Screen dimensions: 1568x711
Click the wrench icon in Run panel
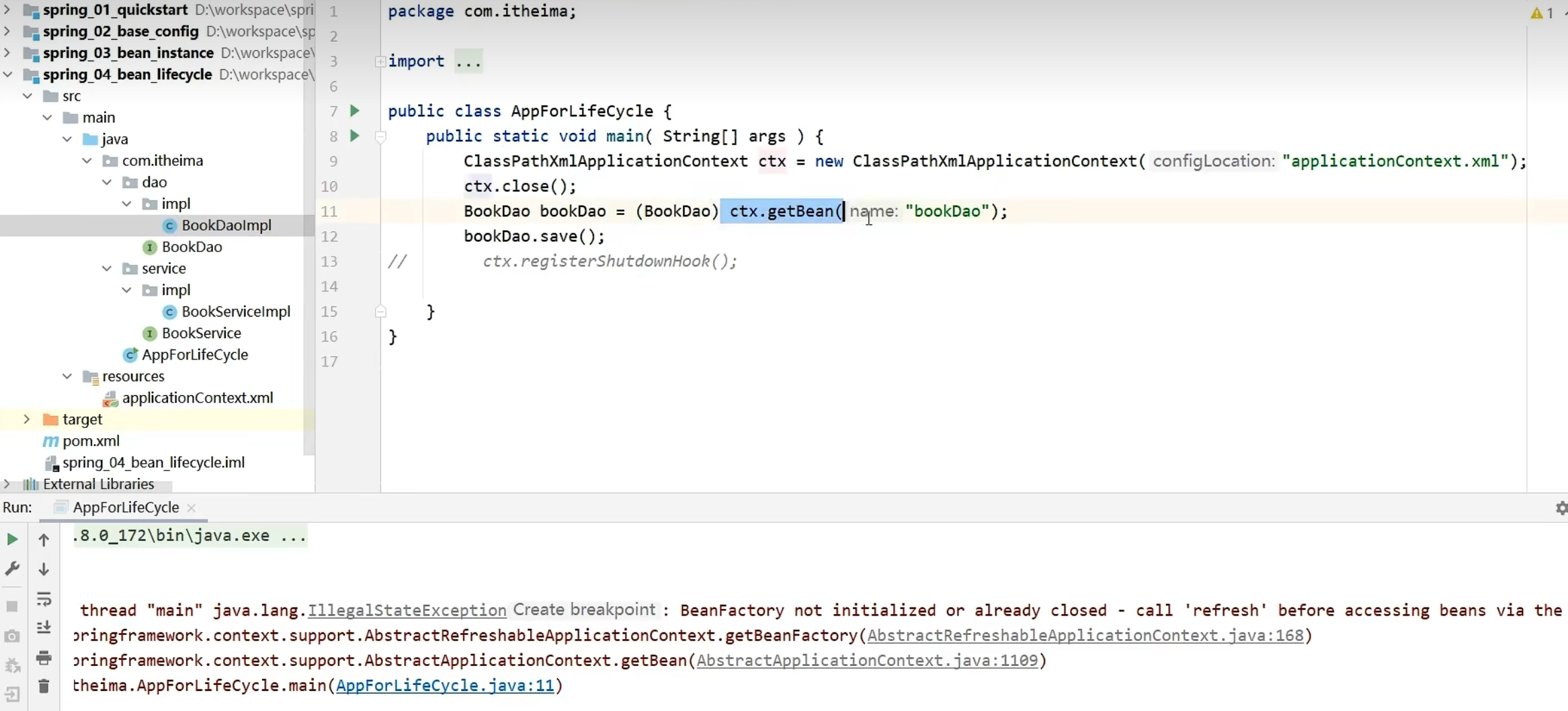point(12,569)
